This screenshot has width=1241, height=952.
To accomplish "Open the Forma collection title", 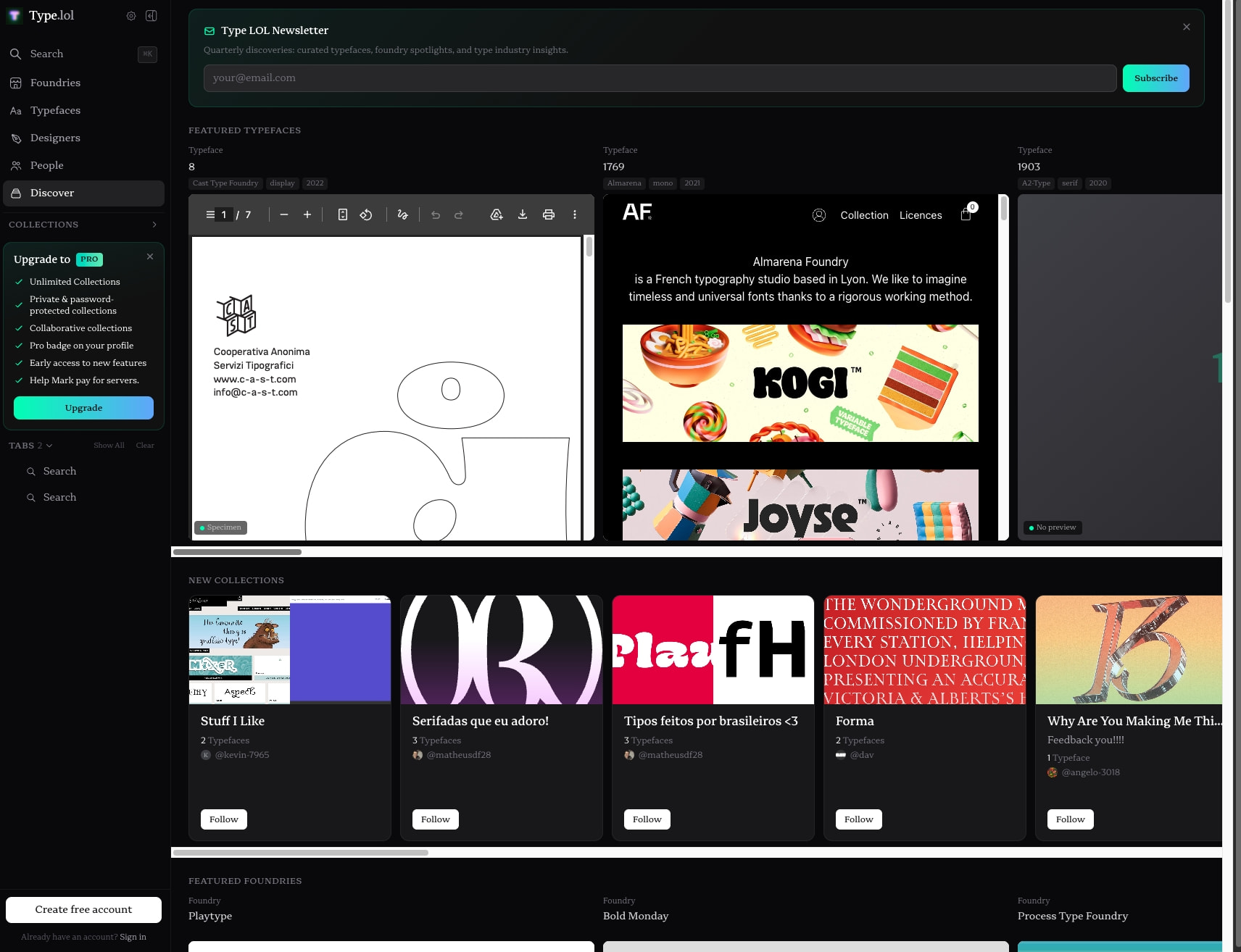I will tap(855, 721).
